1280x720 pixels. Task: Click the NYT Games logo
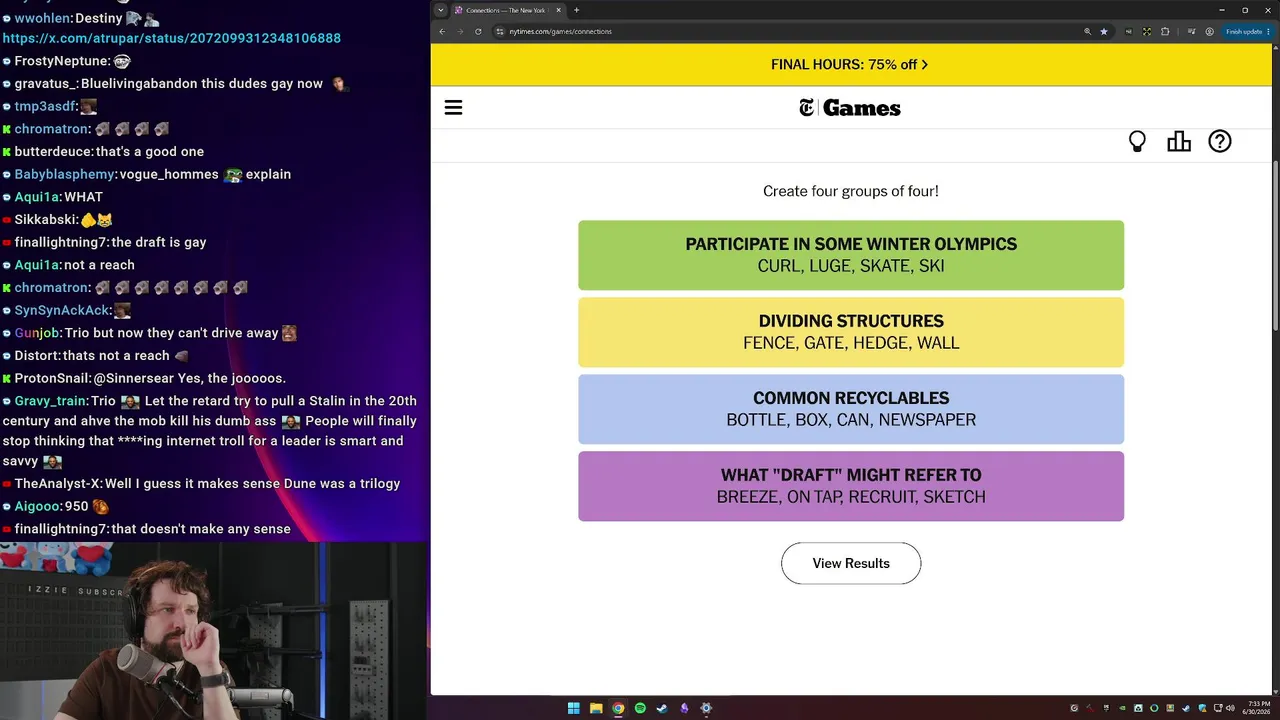(x=850, y=108)
